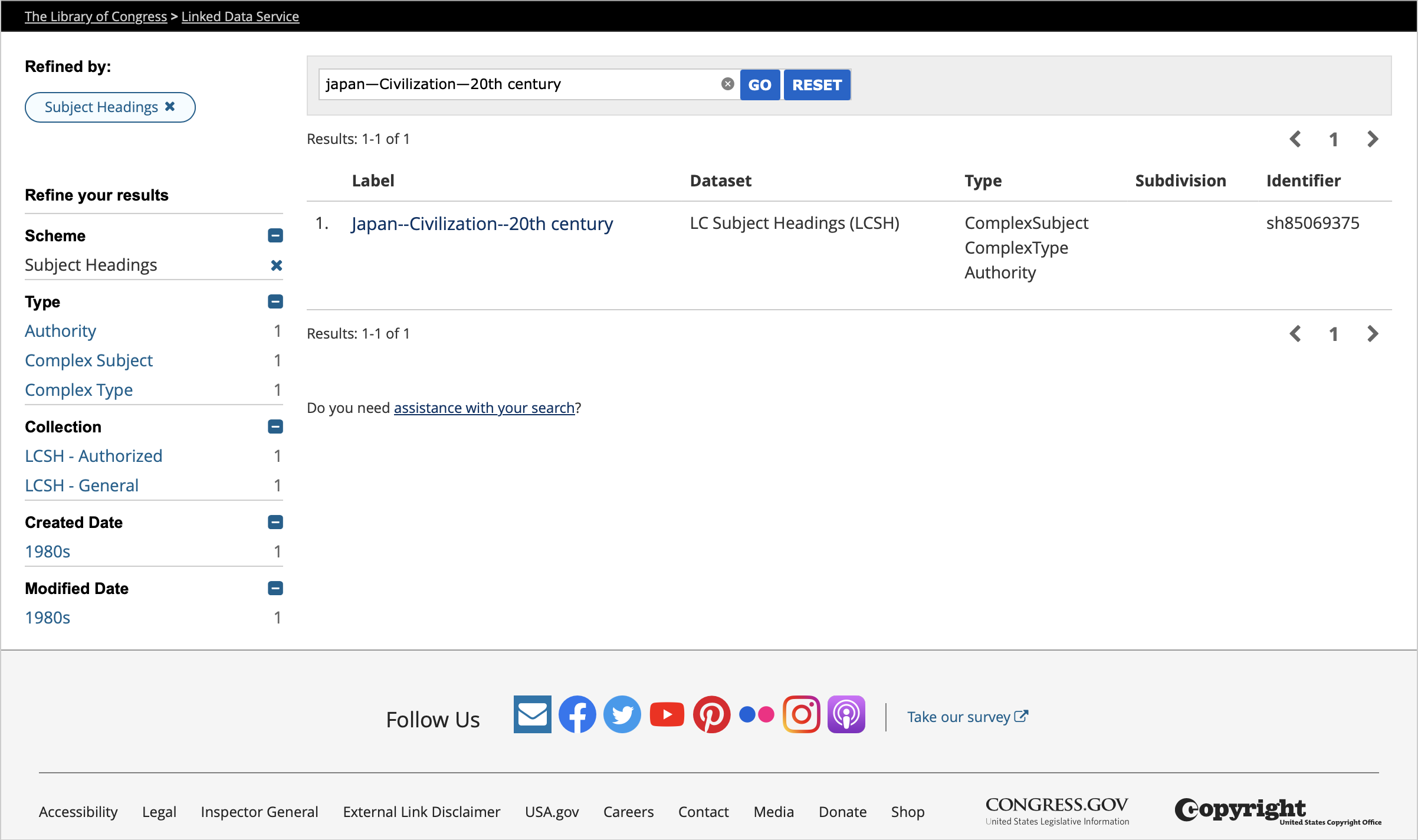This screenshot has width=1418, height=840.
Task: Open the Flickr dots icon
Action: click(x=756, y=714)
